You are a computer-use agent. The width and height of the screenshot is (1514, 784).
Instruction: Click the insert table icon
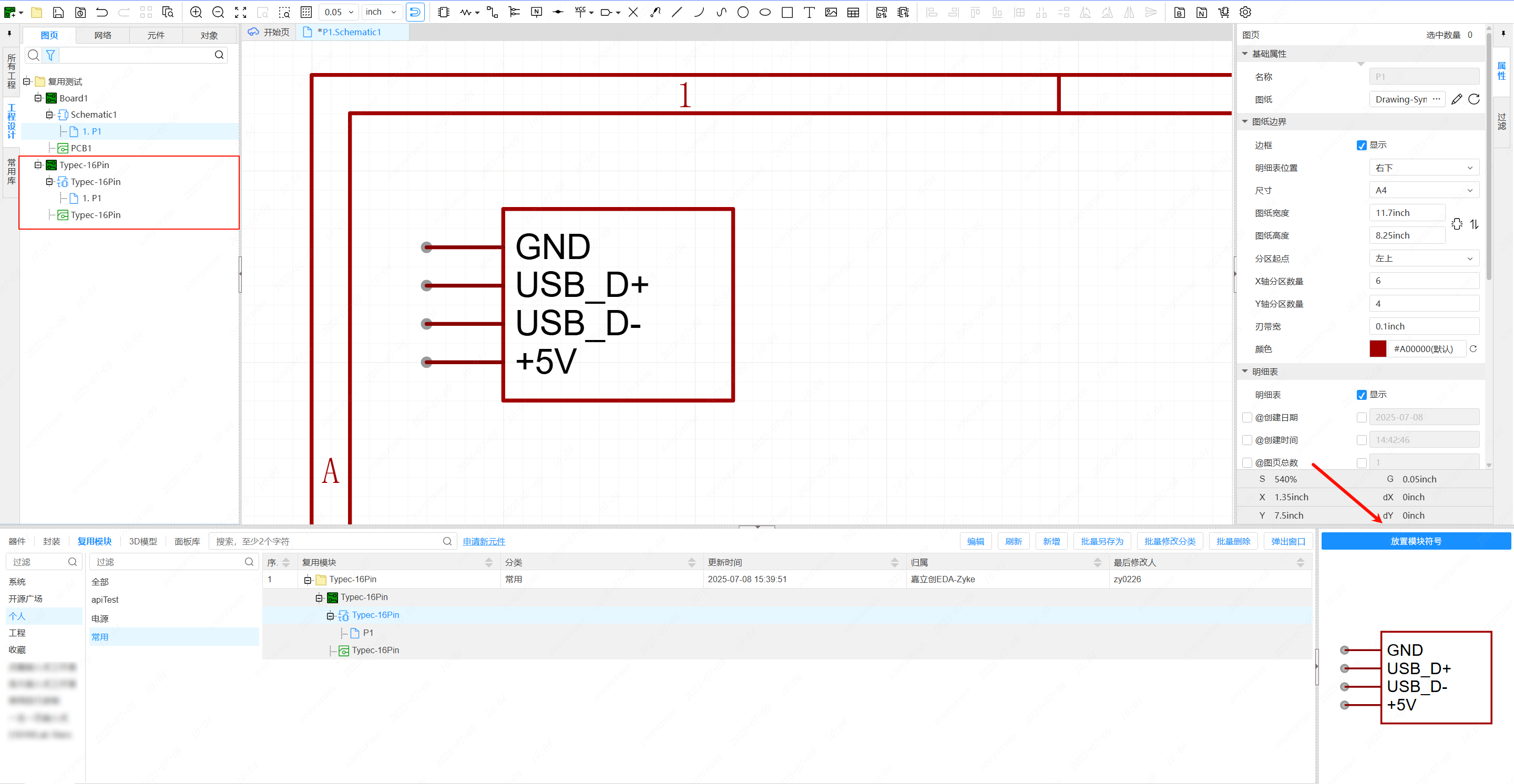point(853,12)
